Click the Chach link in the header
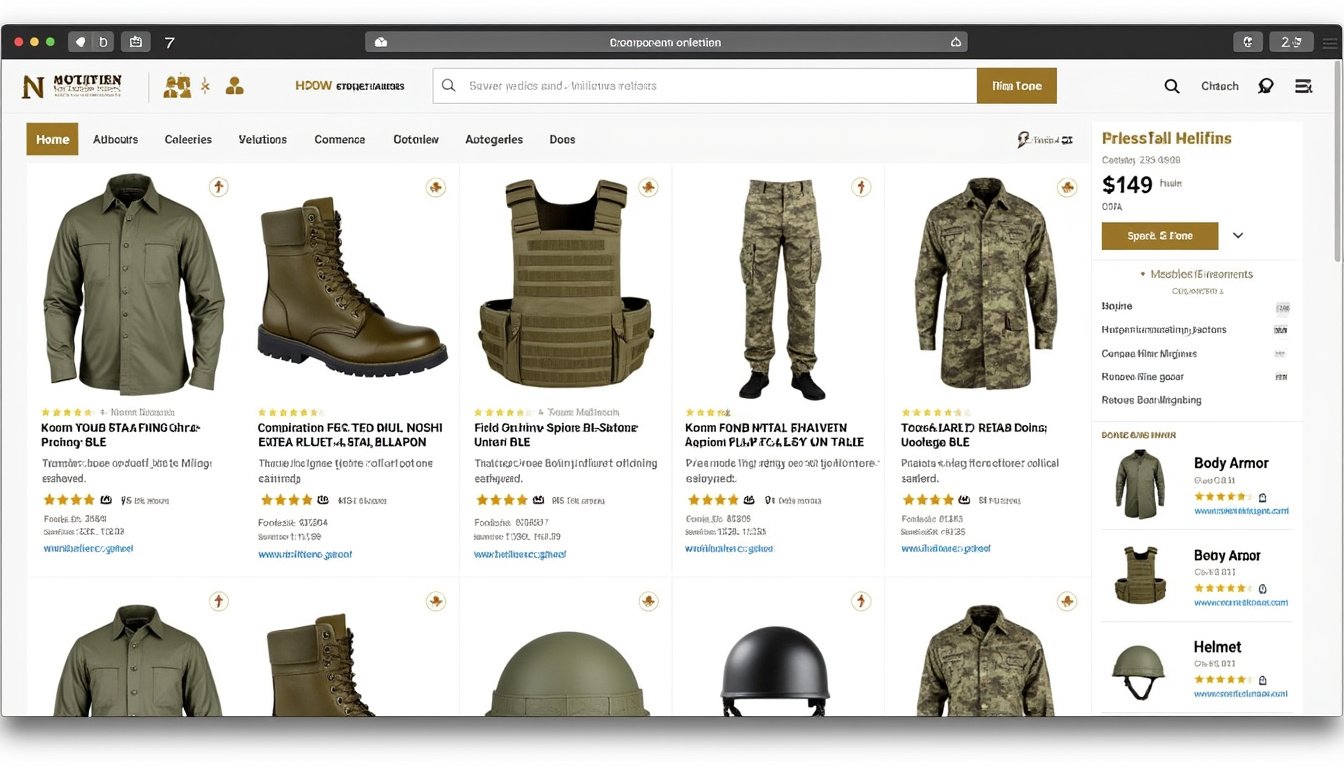This screenshot has width=1344, height=768. tap(1220, 86)
